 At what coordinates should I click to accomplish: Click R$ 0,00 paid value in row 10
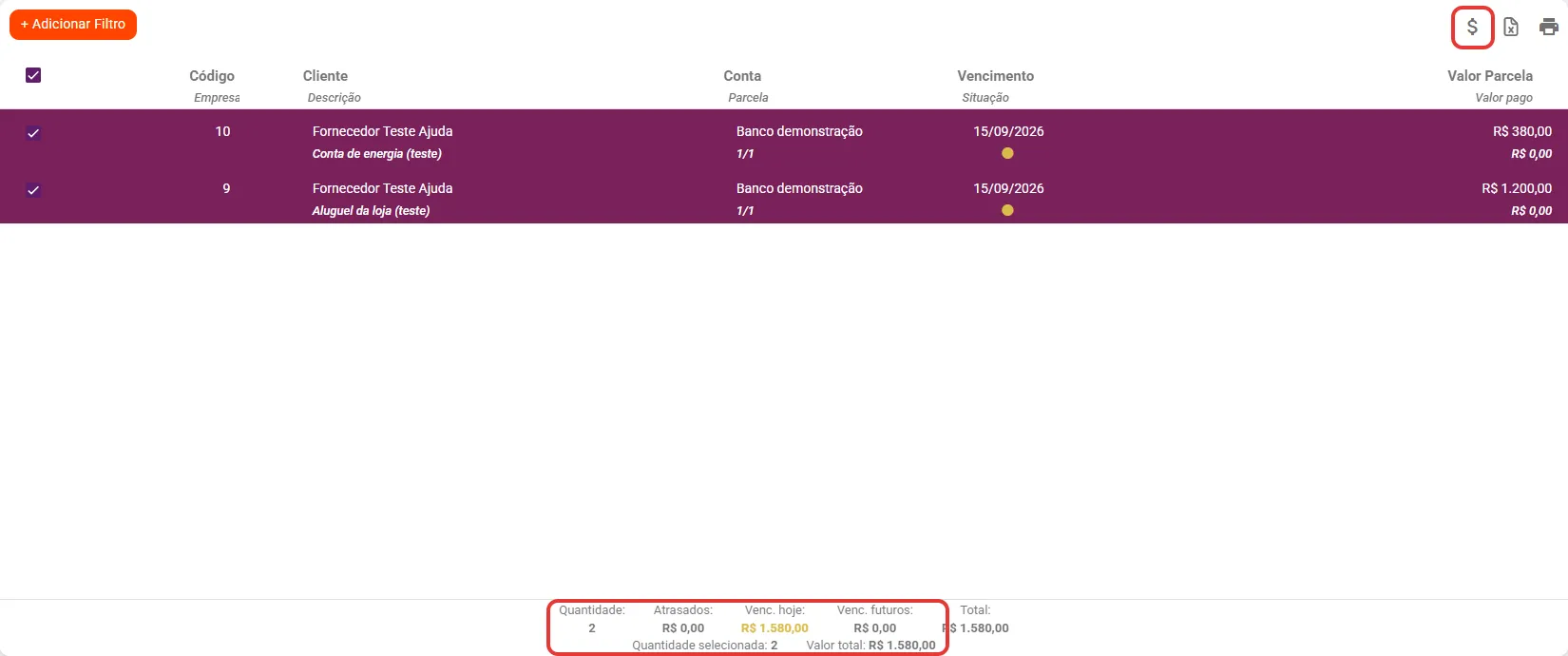pyautogui.click(x=1531, y=154)
